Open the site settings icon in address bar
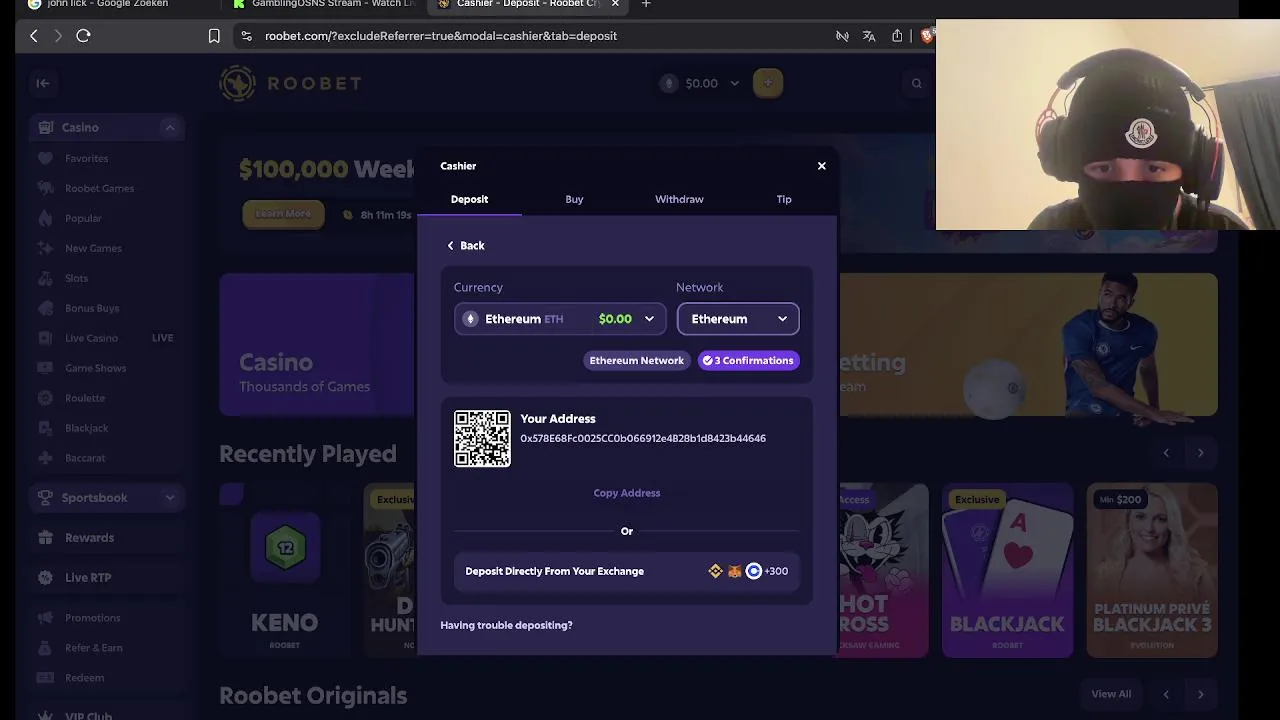The width and height of the screenshot is (1280, 720). (x=246, y=36)
